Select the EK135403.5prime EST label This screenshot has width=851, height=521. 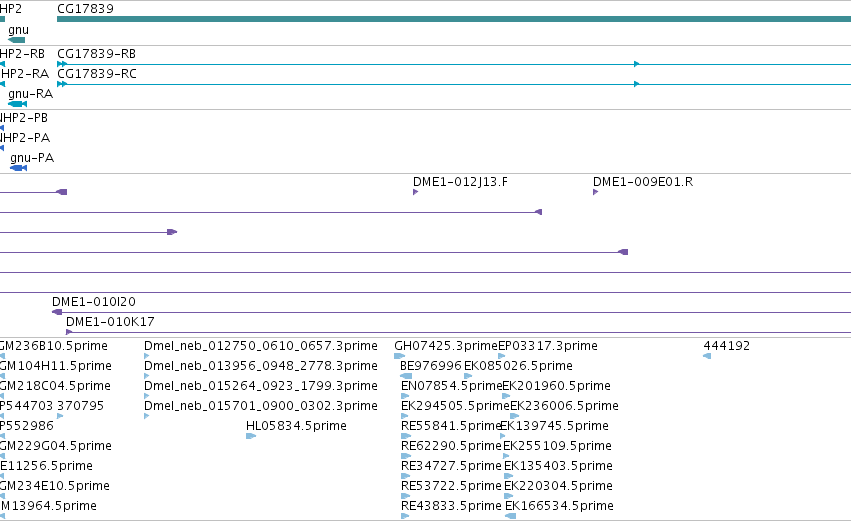558,466
